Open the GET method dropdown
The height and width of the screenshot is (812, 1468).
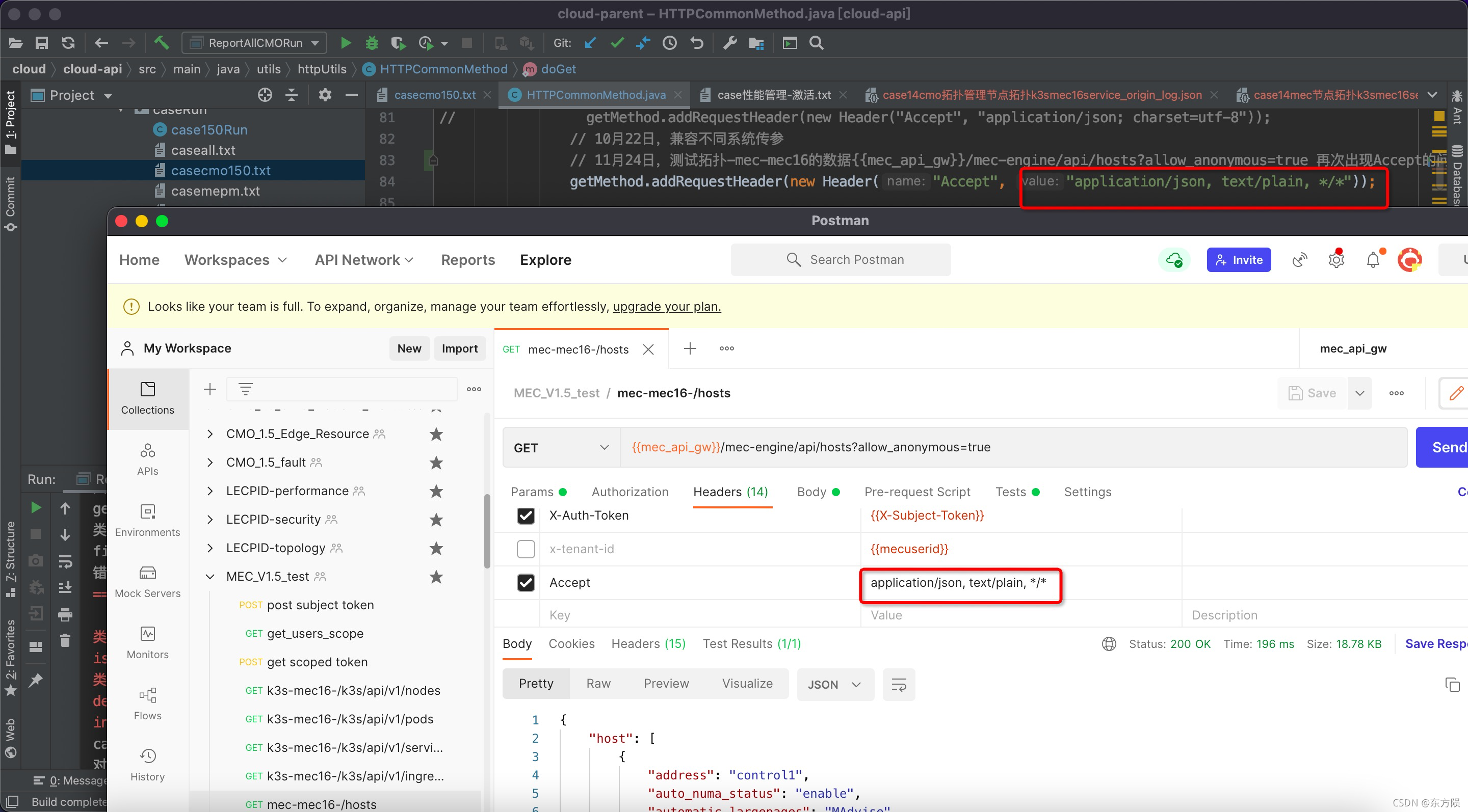[560, 448]
